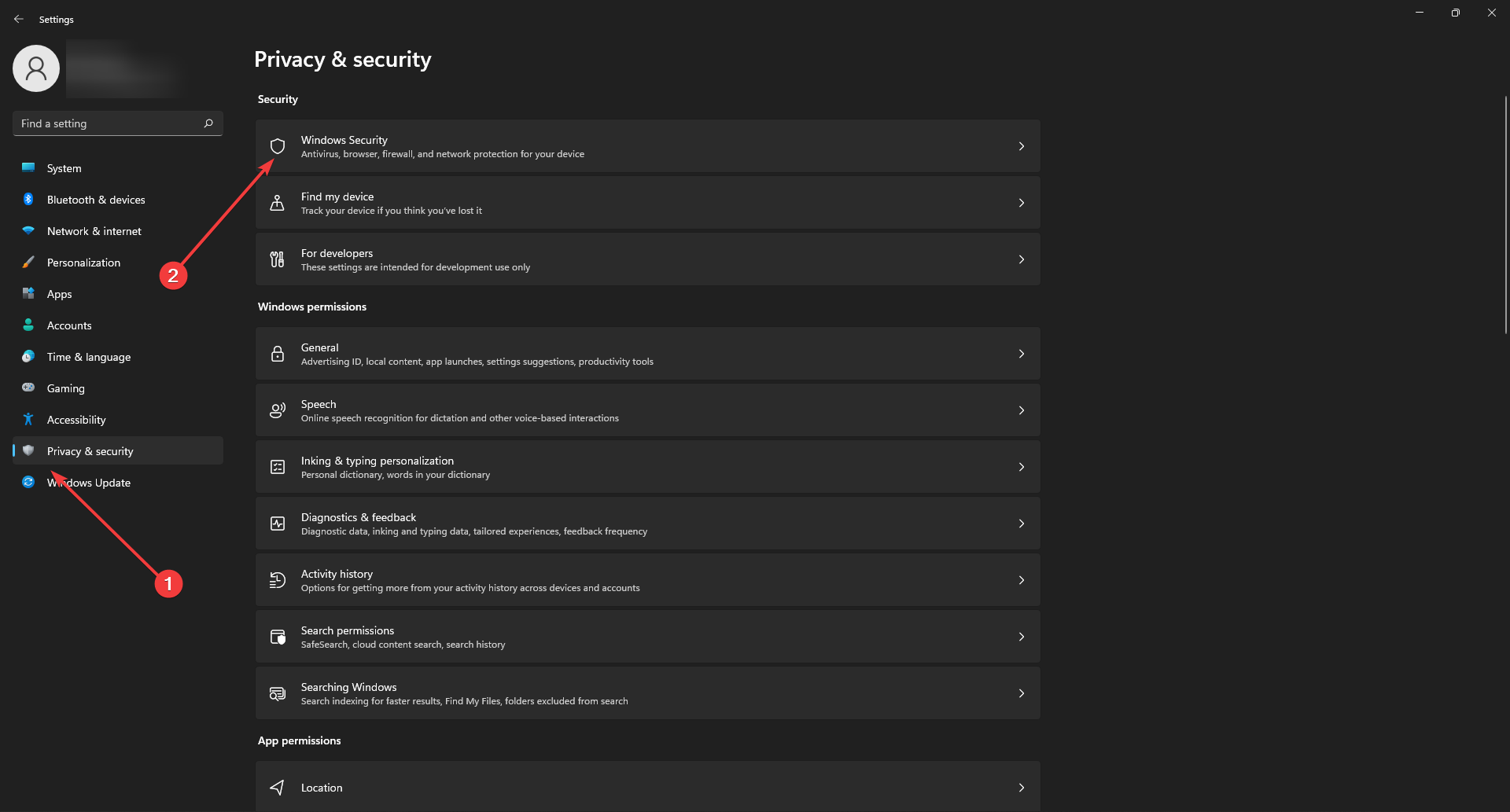Expand Find my device chevron
This screenshot has height=812, width=1510.
1022,203
